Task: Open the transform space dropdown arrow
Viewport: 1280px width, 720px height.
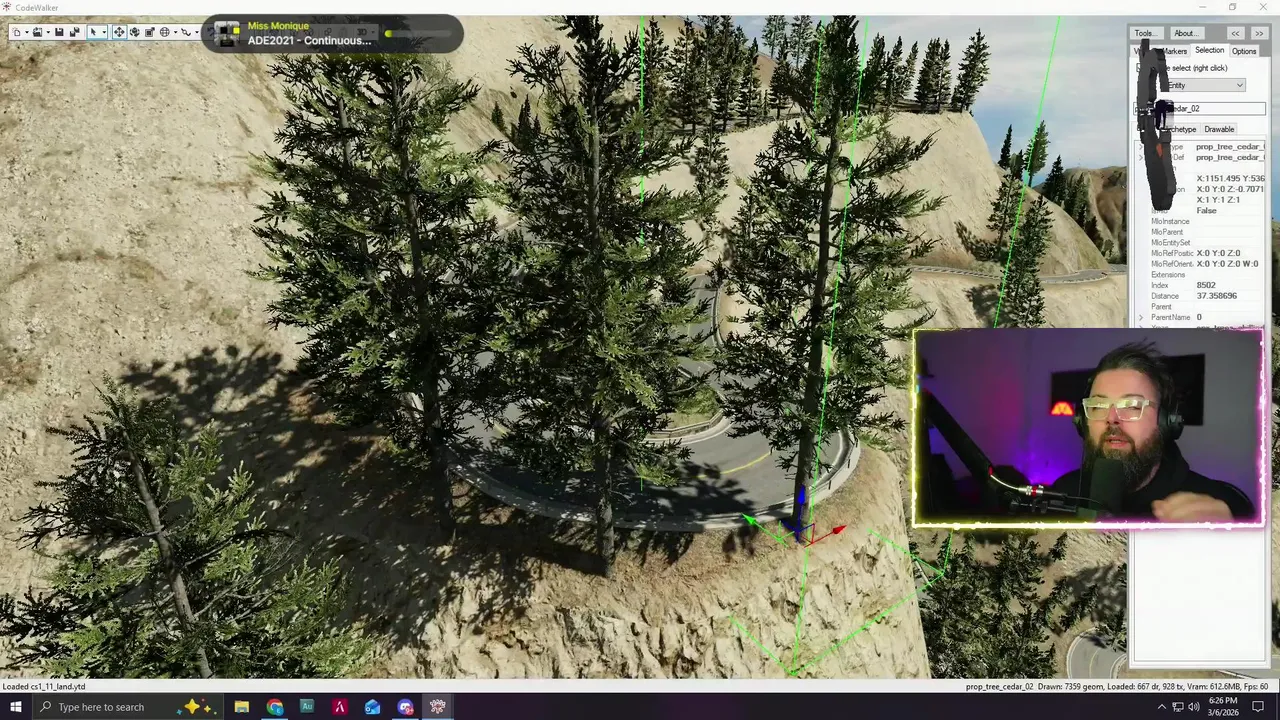Action: [x=174, y=32]
